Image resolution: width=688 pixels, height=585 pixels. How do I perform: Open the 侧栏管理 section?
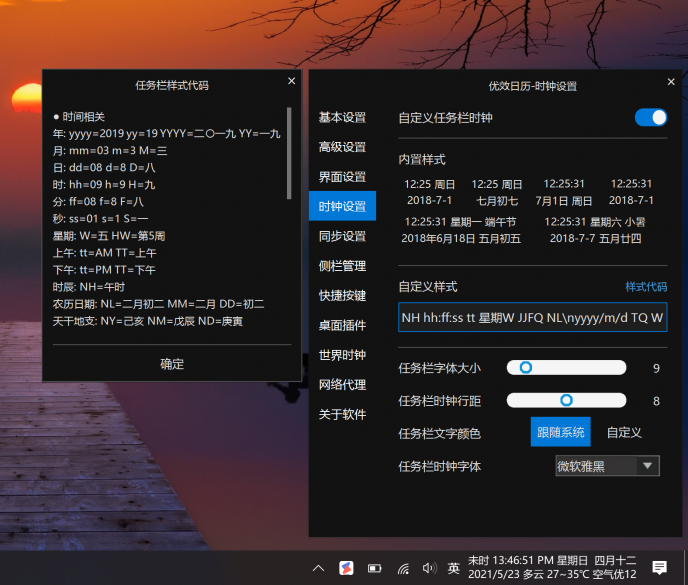342,266
